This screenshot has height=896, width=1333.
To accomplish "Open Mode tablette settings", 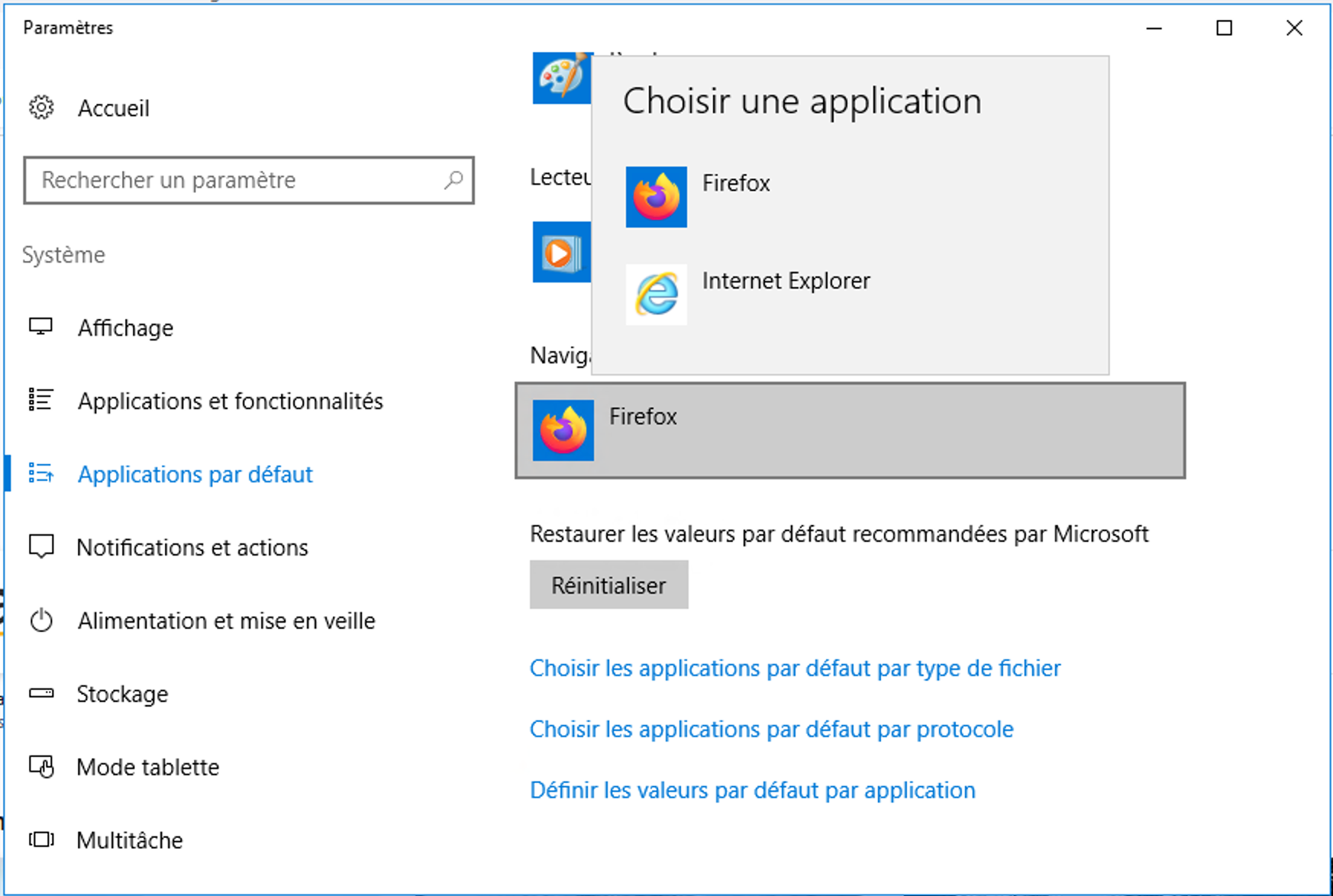I will [147, 767].
